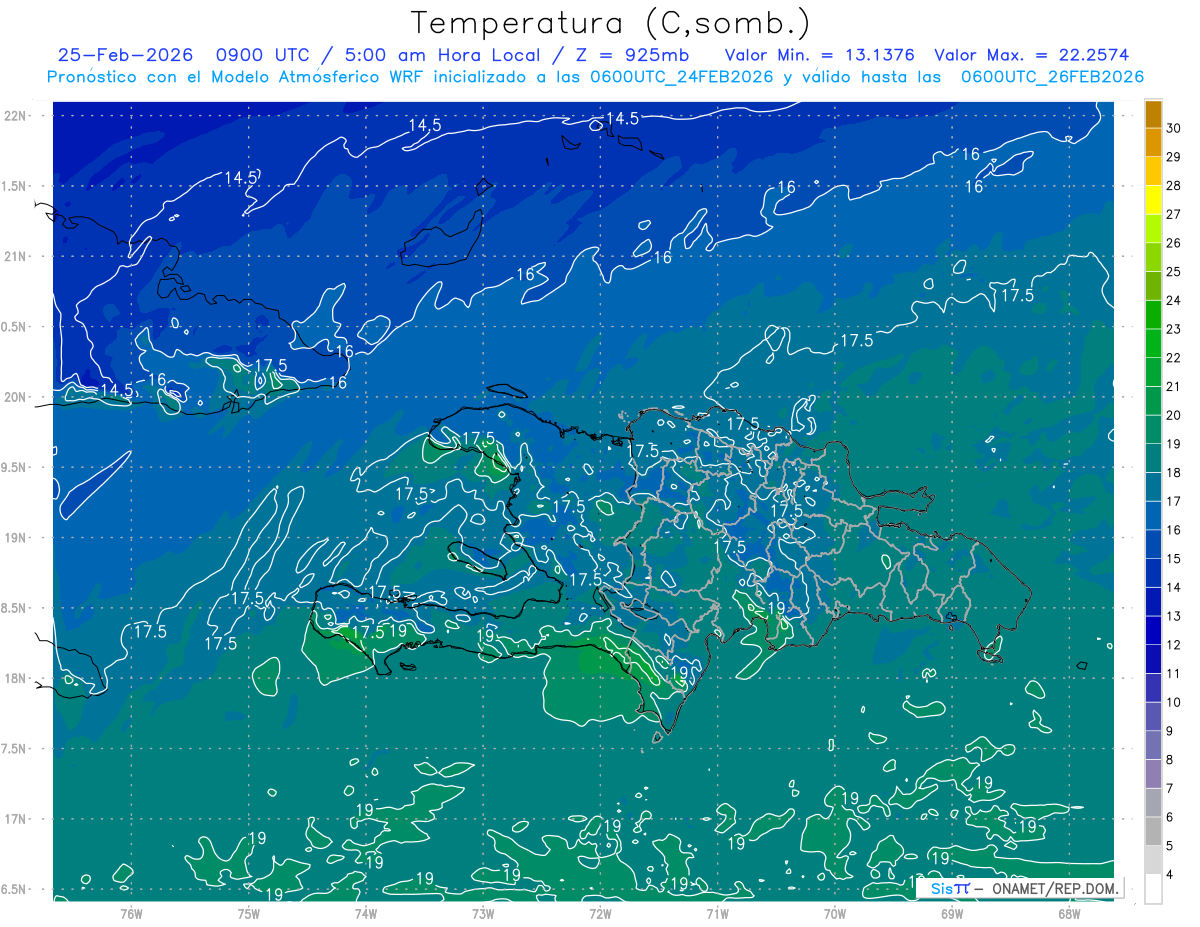The image size is (1200, 927).
Task: Pick the teal swatch between 18 and 19
Action: click(x=1153, y=458)
